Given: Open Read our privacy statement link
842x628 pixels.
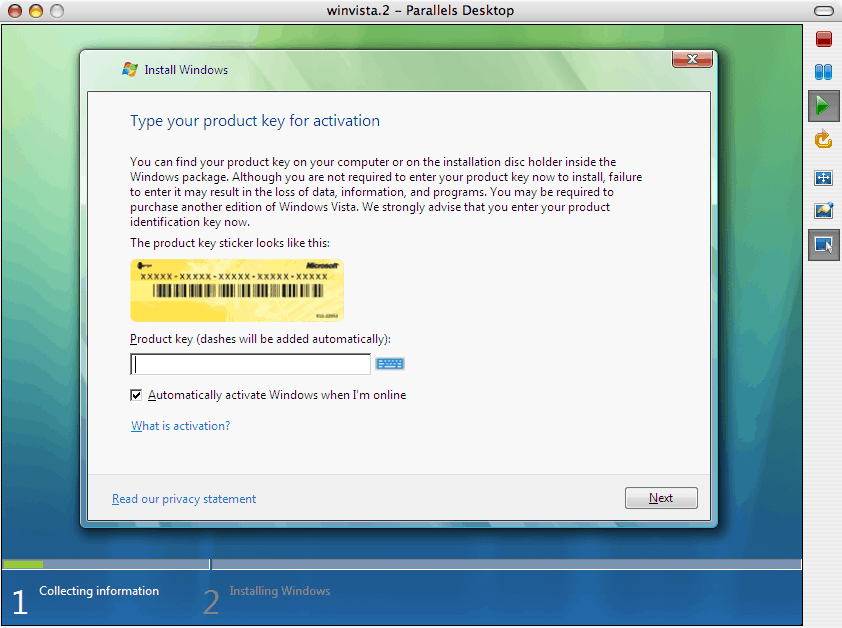Looking at the screenshot, I should pos(184,499).
